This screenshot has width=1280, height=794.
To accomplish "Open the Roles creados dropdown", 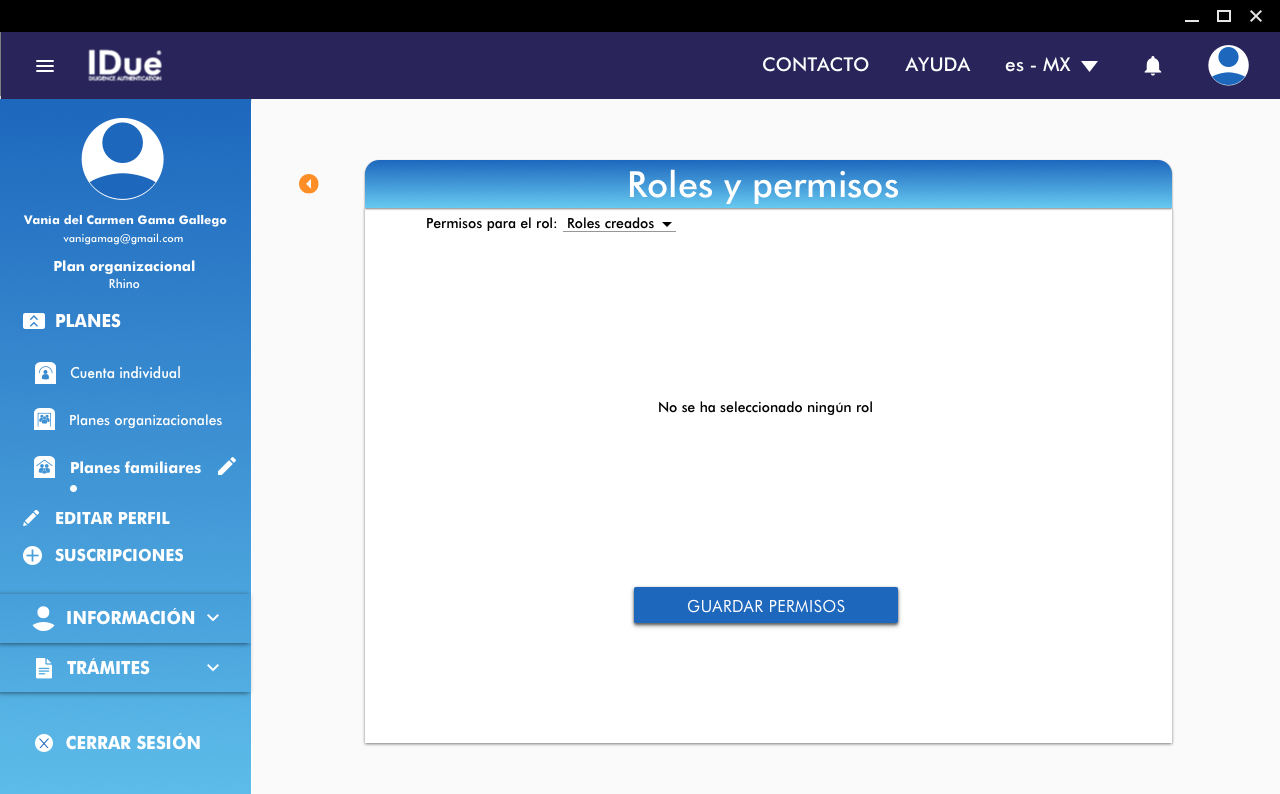I will pos(620,224).
